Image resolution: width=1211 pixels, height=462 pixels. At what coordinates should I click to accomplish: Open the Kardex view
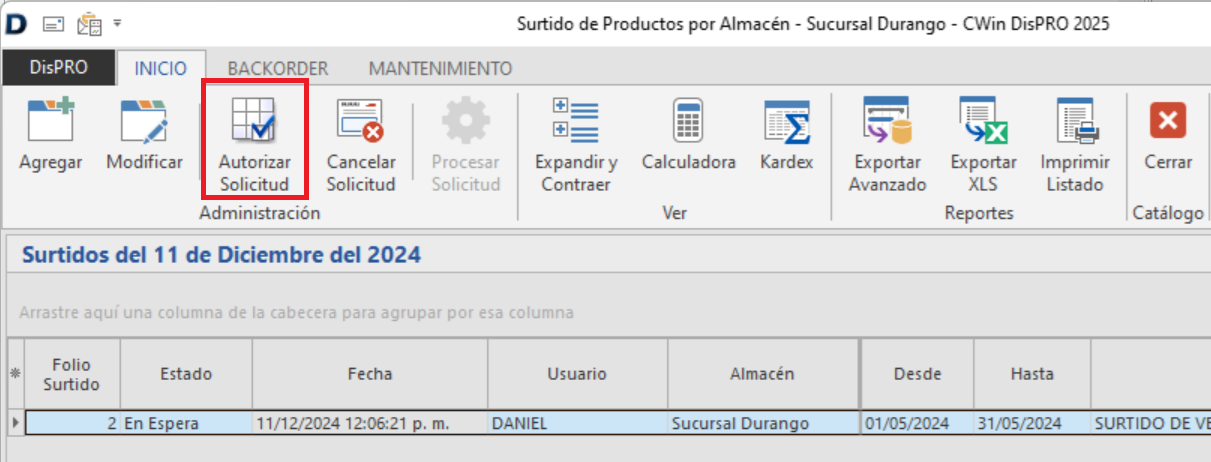coord(787,135)
